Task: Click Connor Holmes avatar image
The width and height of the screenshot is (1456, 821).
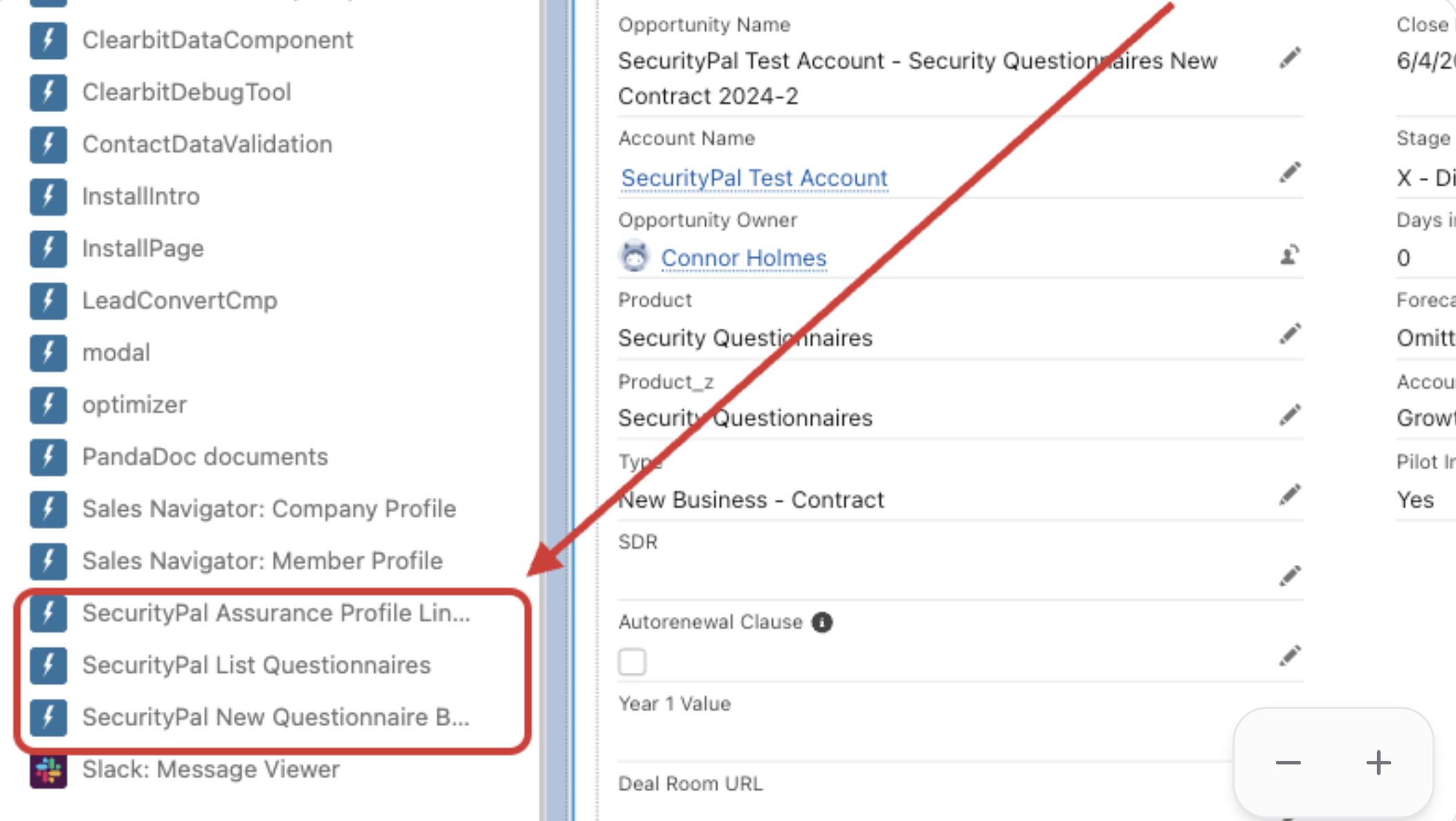Action: pos(634,257)
